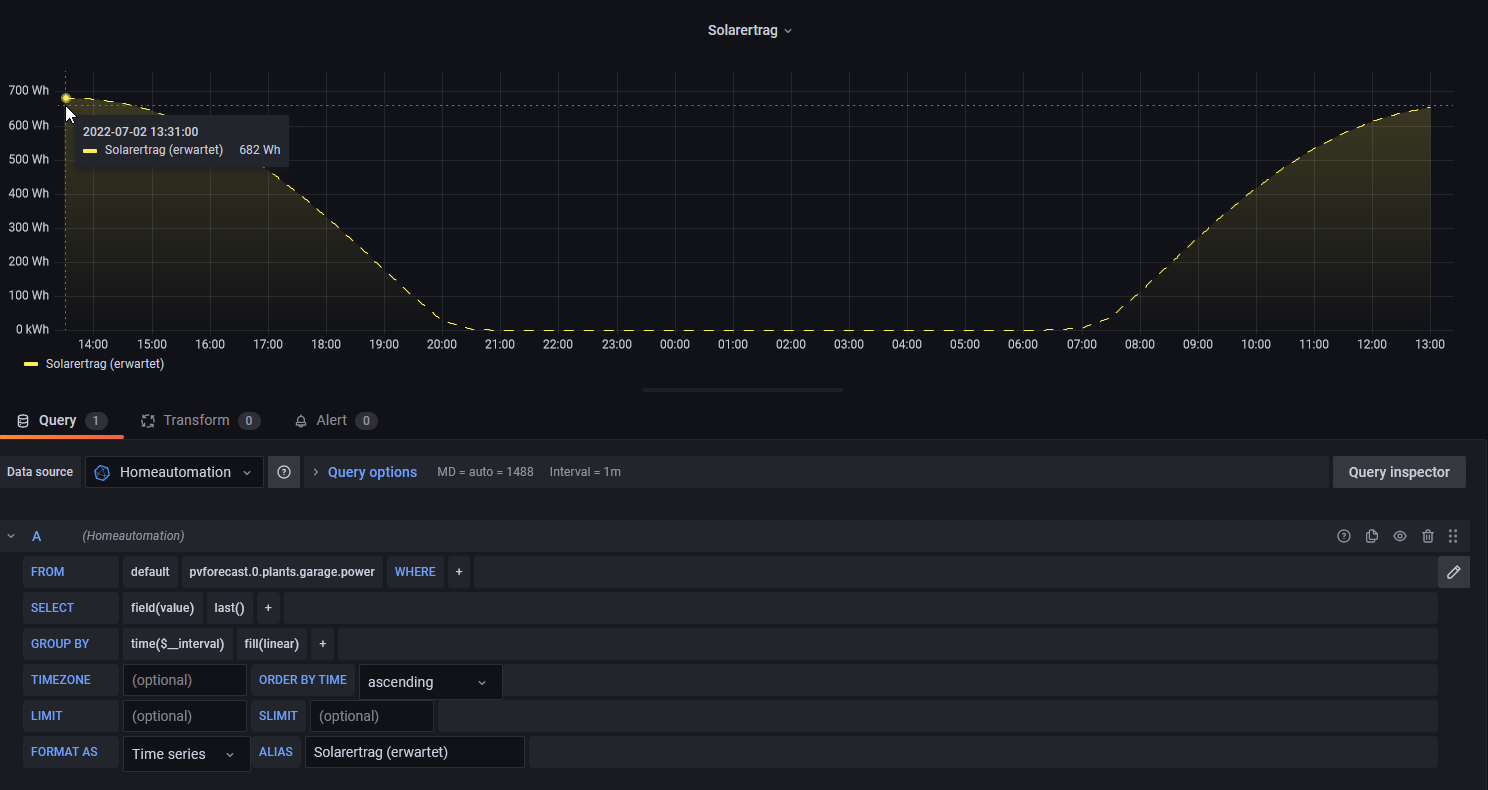Click data source help icon
Viewport: 1488px width, 790px height.
[284, 472]
